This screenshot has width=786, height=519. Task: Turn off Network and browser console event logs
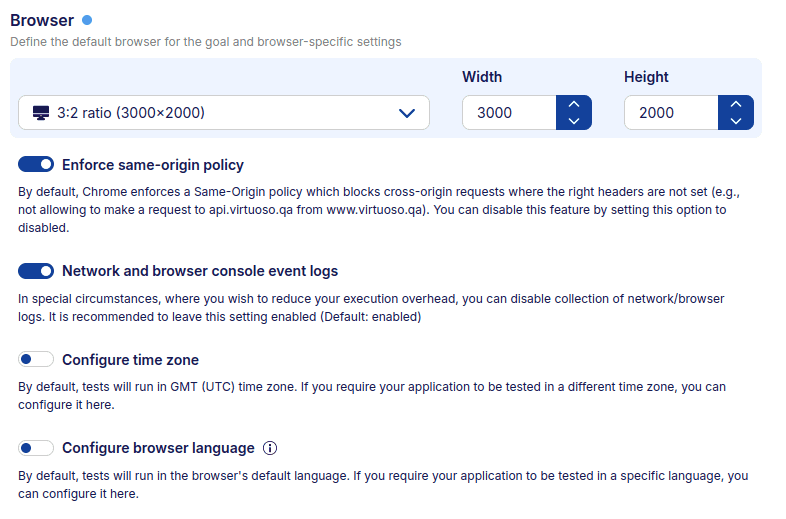pyautogui.click(x=36, y=271)
